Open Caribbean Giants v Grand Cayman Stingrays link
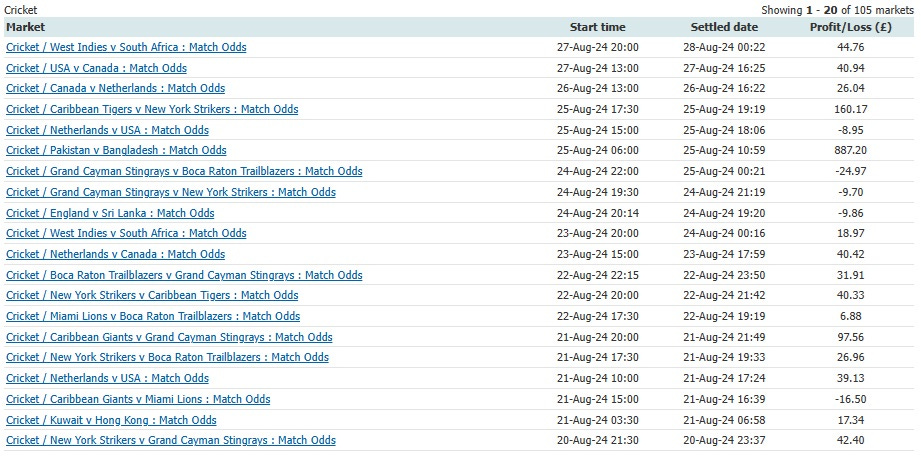Viewport: 921px width, 458px height. pyautogui.click(x=169, y=338)
